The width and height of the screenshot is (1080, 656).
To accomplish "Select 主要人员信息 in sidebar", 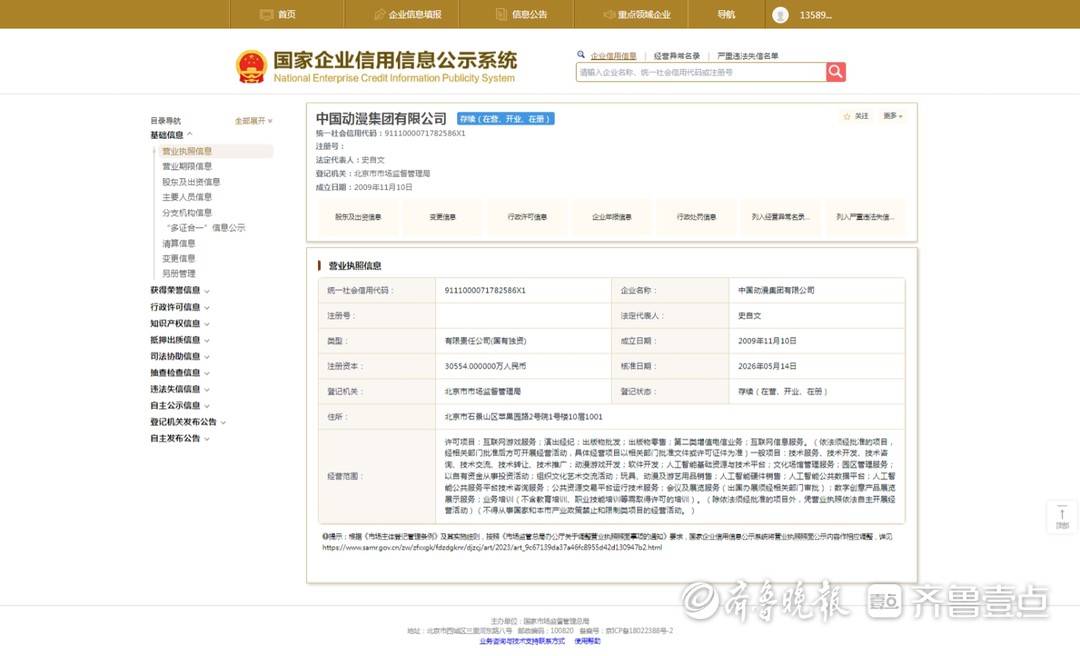I will click(x=187, y=197).
